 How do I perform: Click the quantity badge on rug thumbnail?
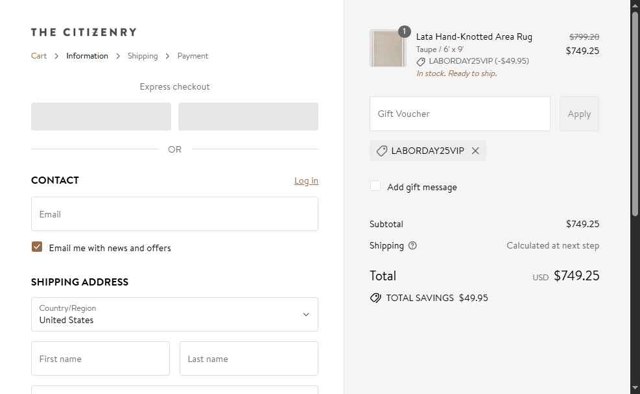[x=404, y=31]
